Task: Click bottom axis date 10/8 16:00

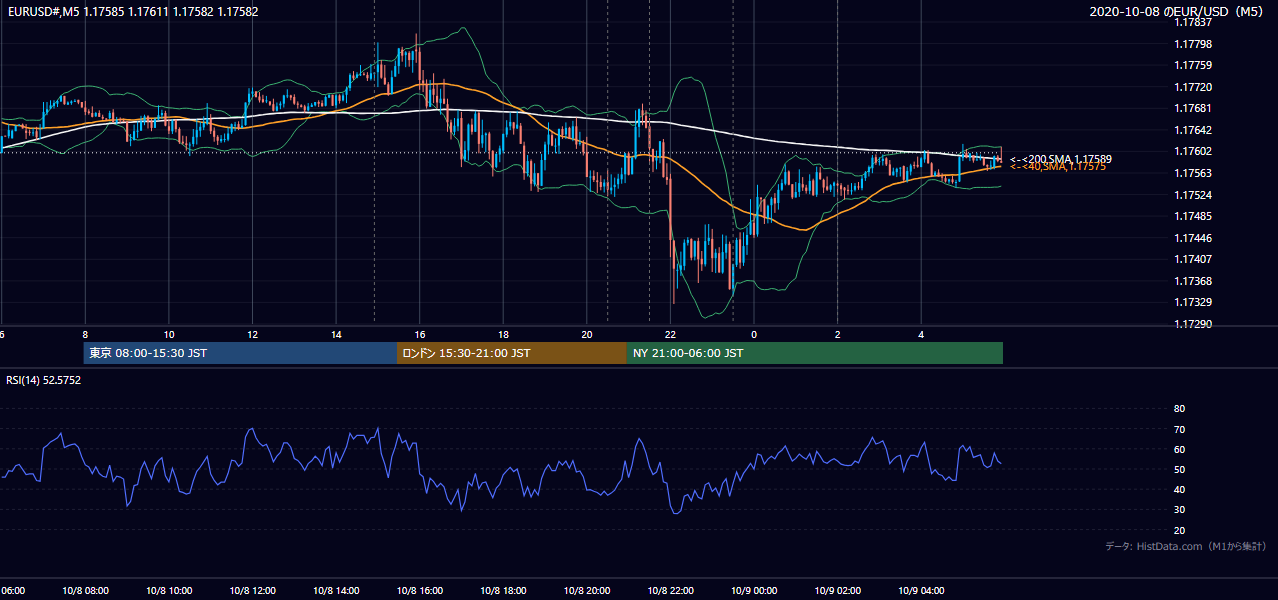Action: coord(420,590)
